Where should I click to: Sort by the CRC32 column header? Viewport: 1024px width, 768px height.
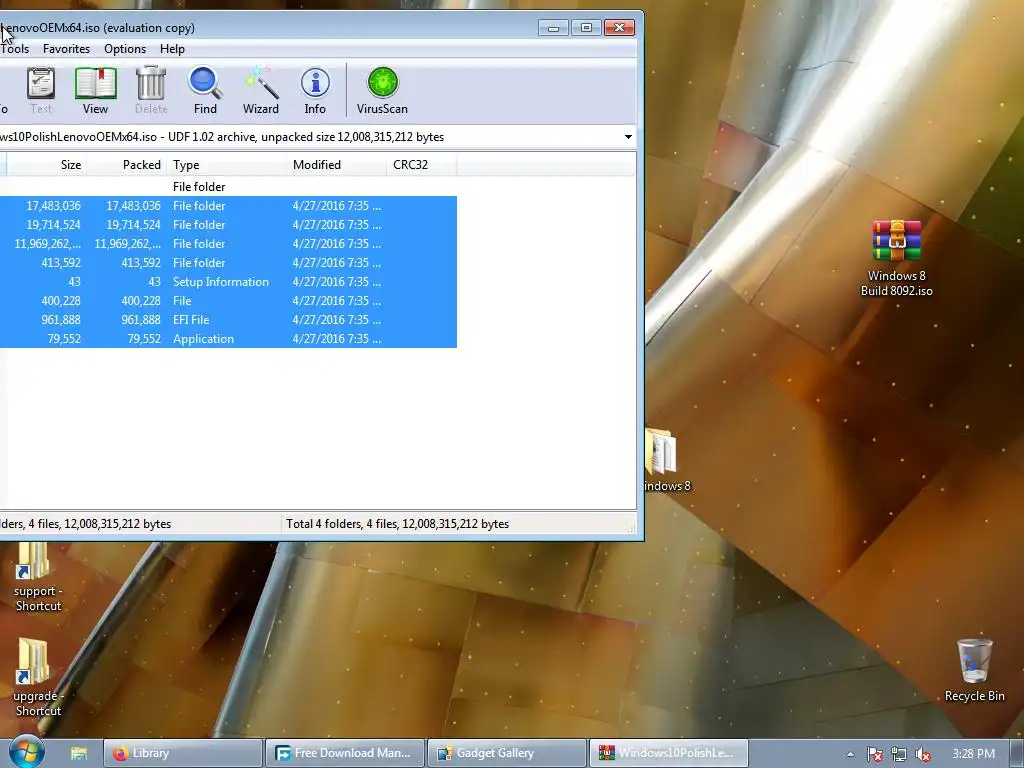click(422, 165)
